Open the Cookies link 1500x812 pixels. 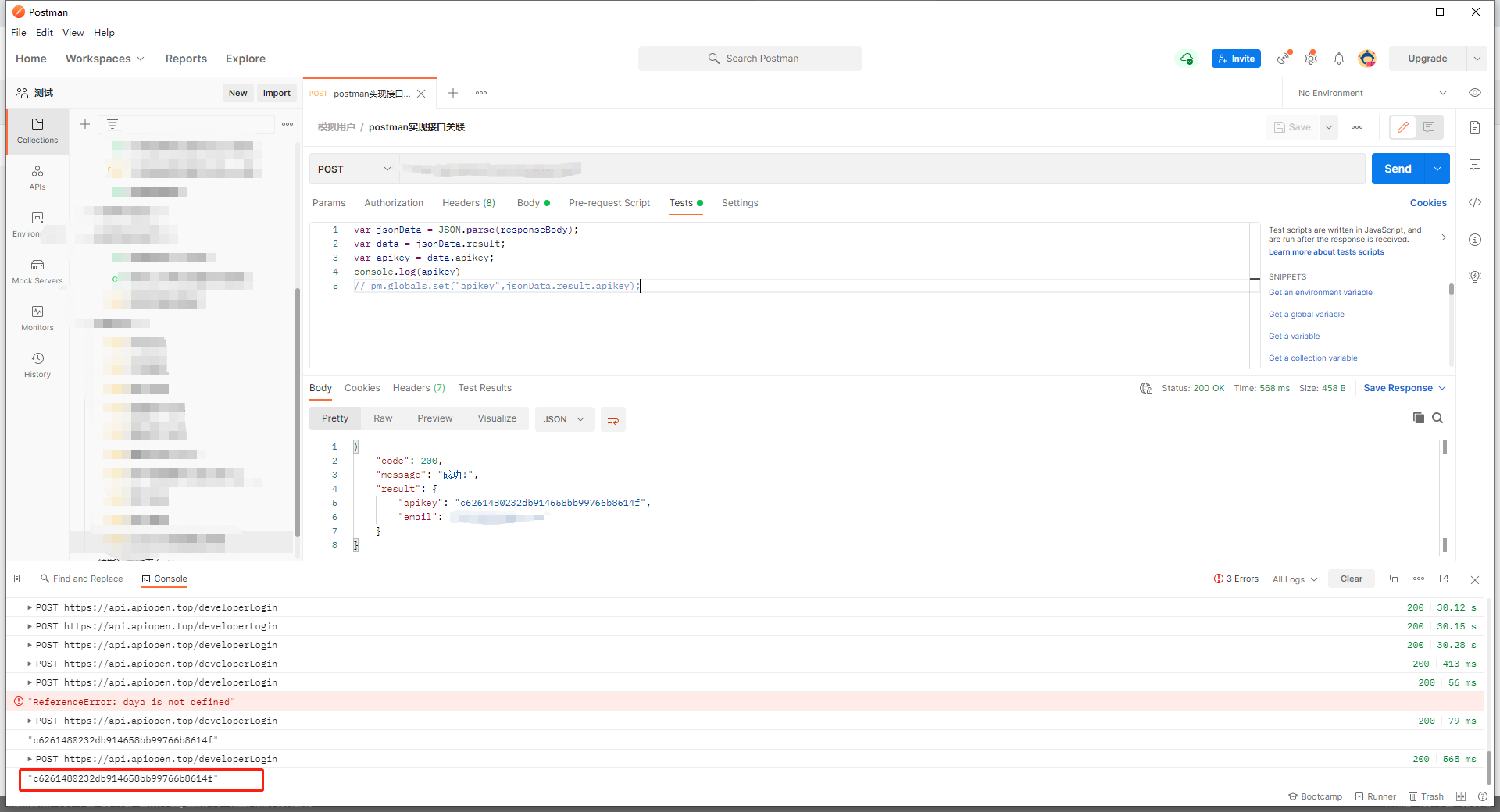coord(1428,203)
